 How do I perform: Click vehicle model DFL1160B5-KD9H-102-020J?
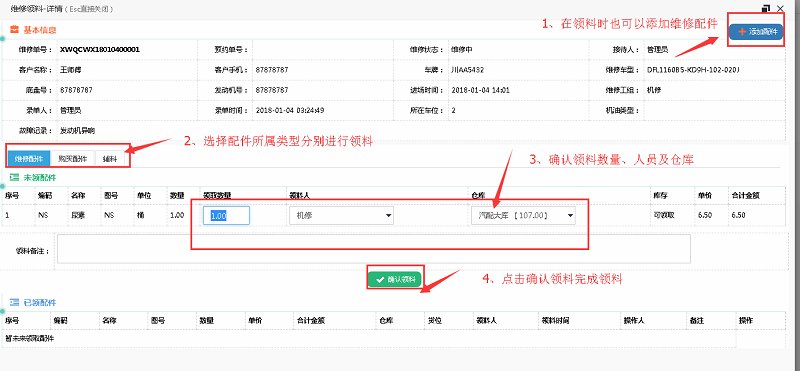(x=693, y=69)
